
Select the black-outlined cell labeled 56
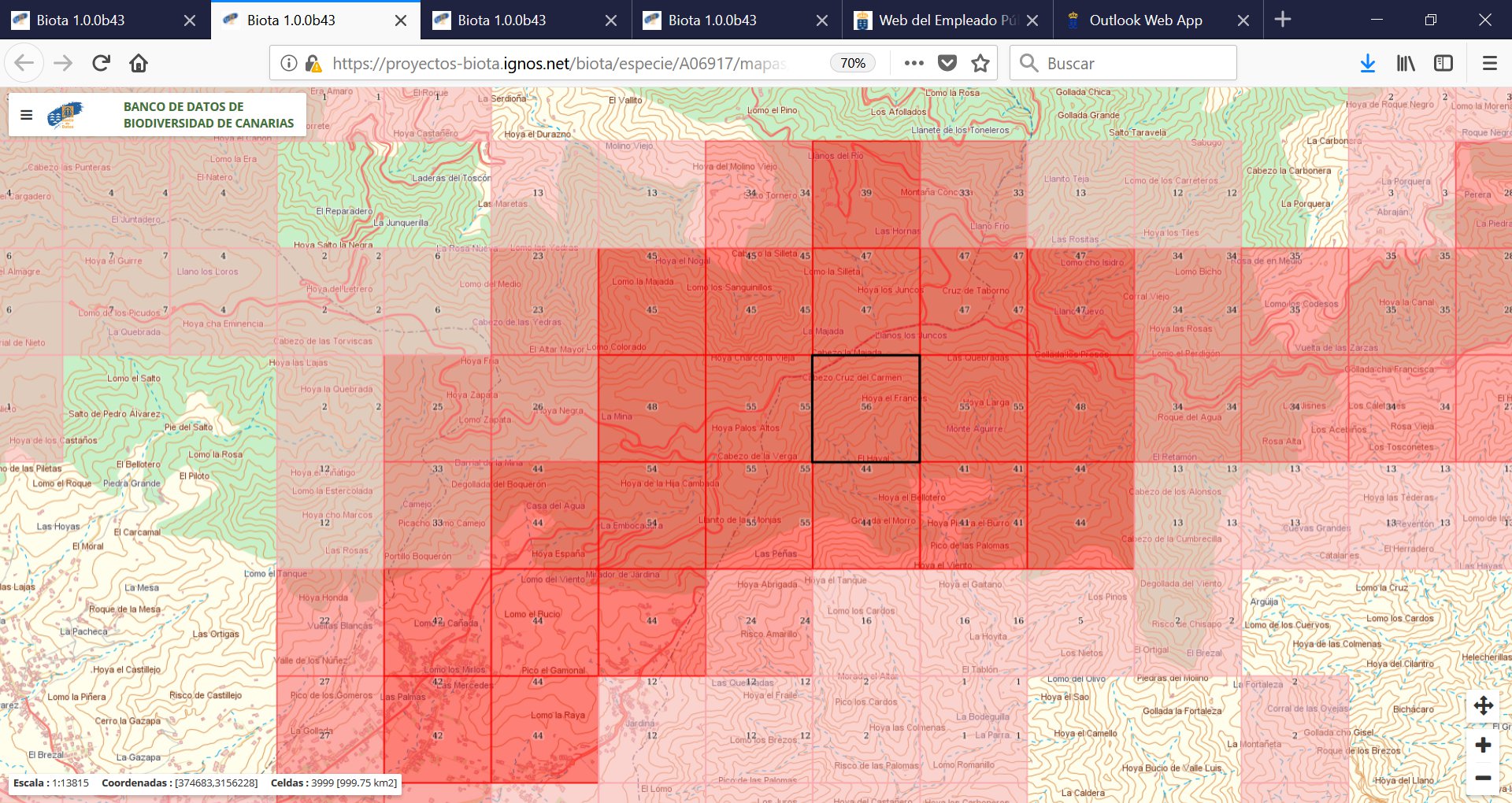(865, 409)
